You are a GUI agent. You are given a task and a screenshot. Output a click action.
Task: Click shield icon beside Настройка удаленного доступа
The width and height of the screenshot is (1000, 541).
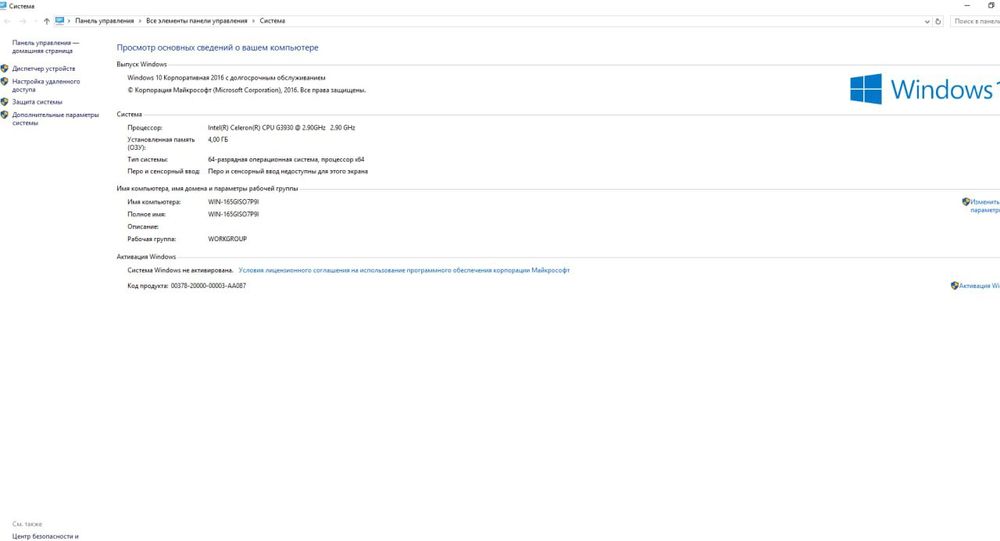coord(4,82)
